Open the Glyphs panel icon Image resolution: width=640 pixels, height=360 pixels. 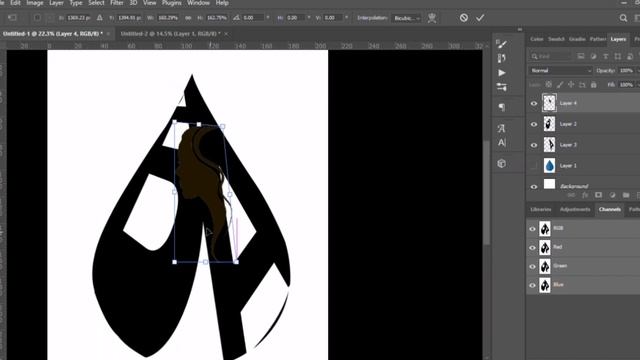pos(501,128)
